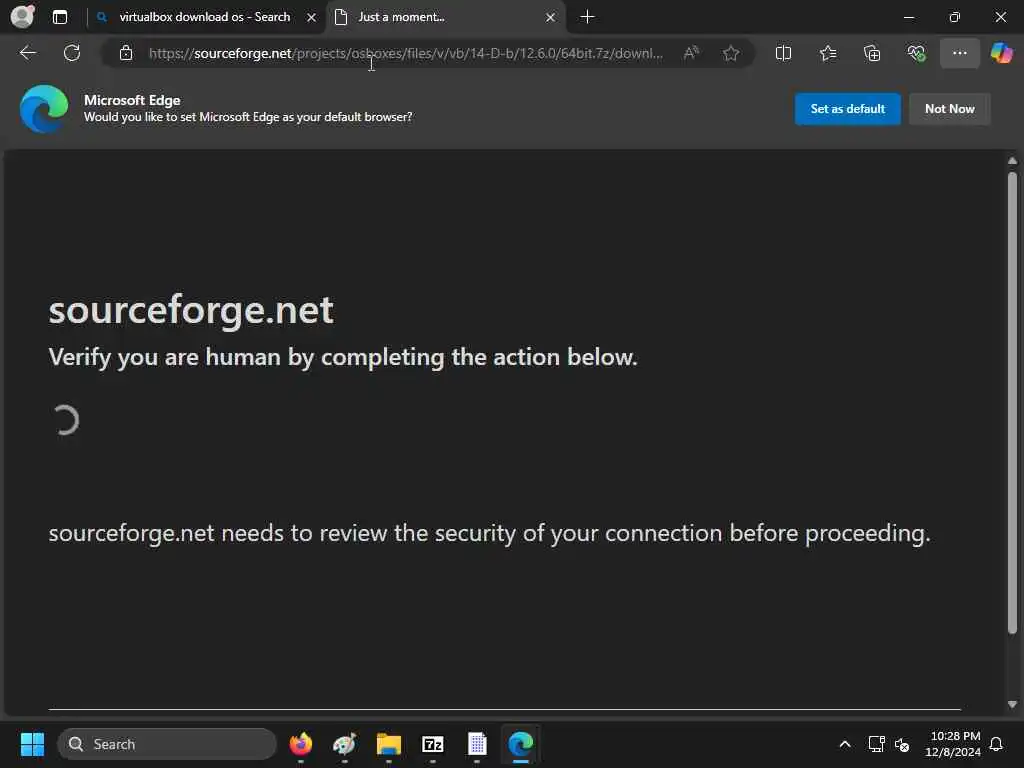
Task: Dismiss prompt with Not Now
Action: coord(950,108)
